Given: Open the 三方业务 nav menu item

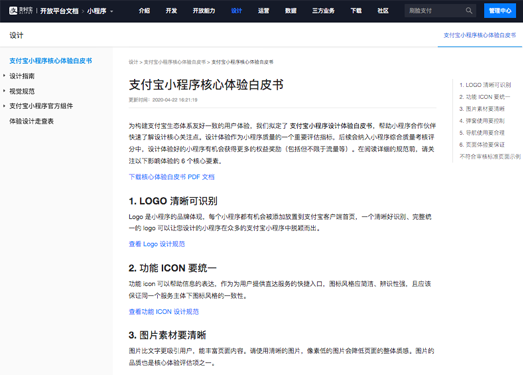Looking at the screenshot, I should (x=323, y=11).
